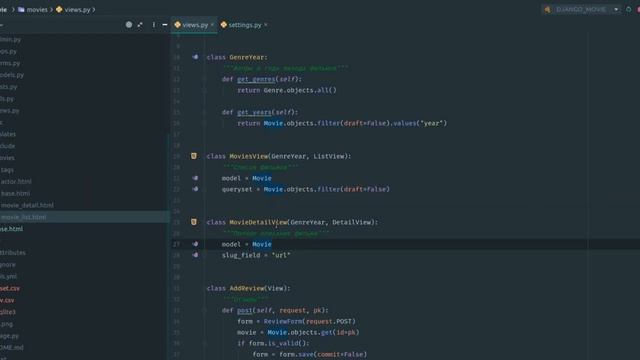This screenshot has height=360, width=640.
Task: Click the subclass marker beside class GenreYear
Action: [x=195, y=57]
